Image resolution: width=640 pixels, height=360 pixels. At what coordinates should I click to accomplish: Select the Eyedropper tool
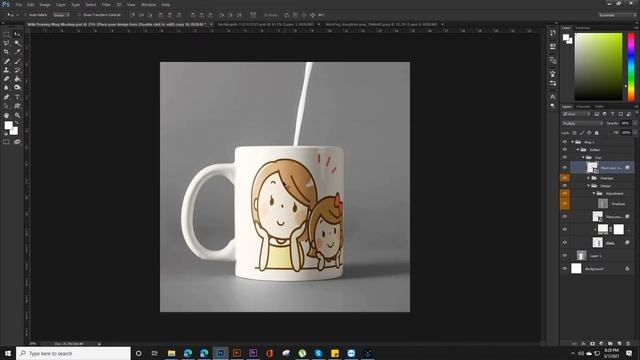click(17, 52)
